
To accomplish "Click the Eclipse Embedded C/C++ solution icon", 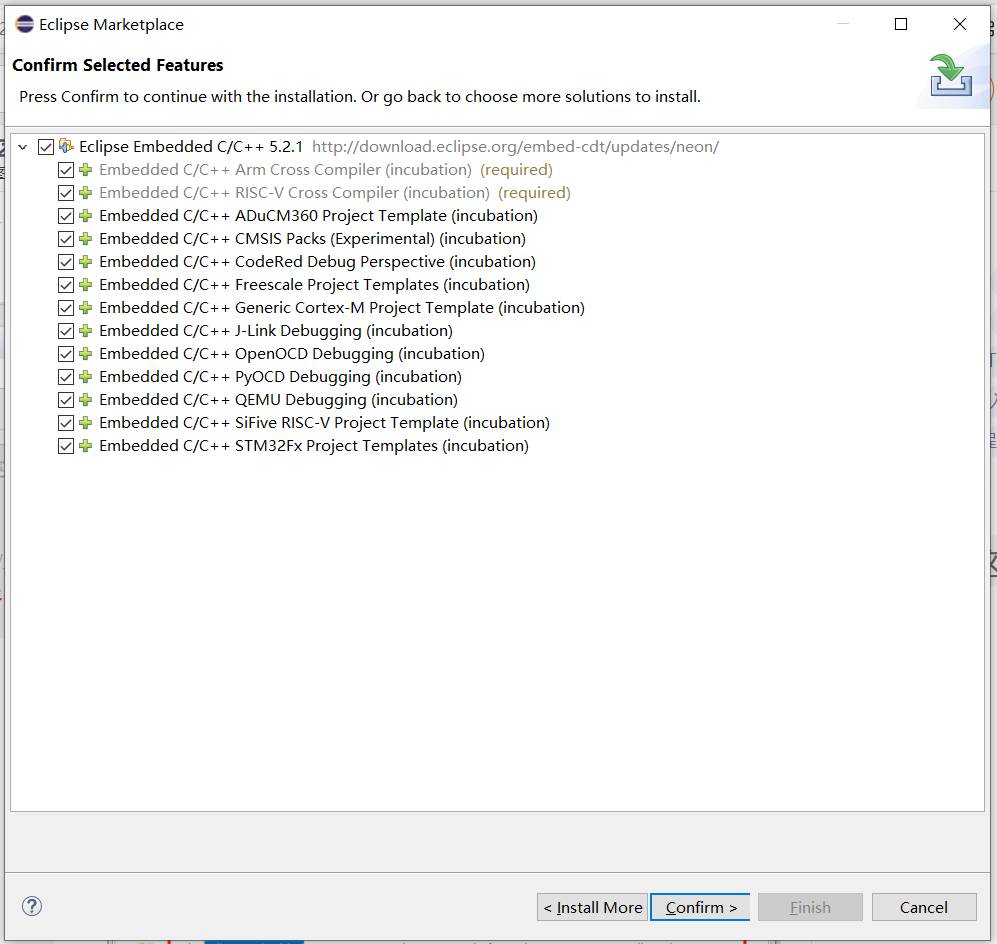I will pyautogui.click(x=66, y=146).
